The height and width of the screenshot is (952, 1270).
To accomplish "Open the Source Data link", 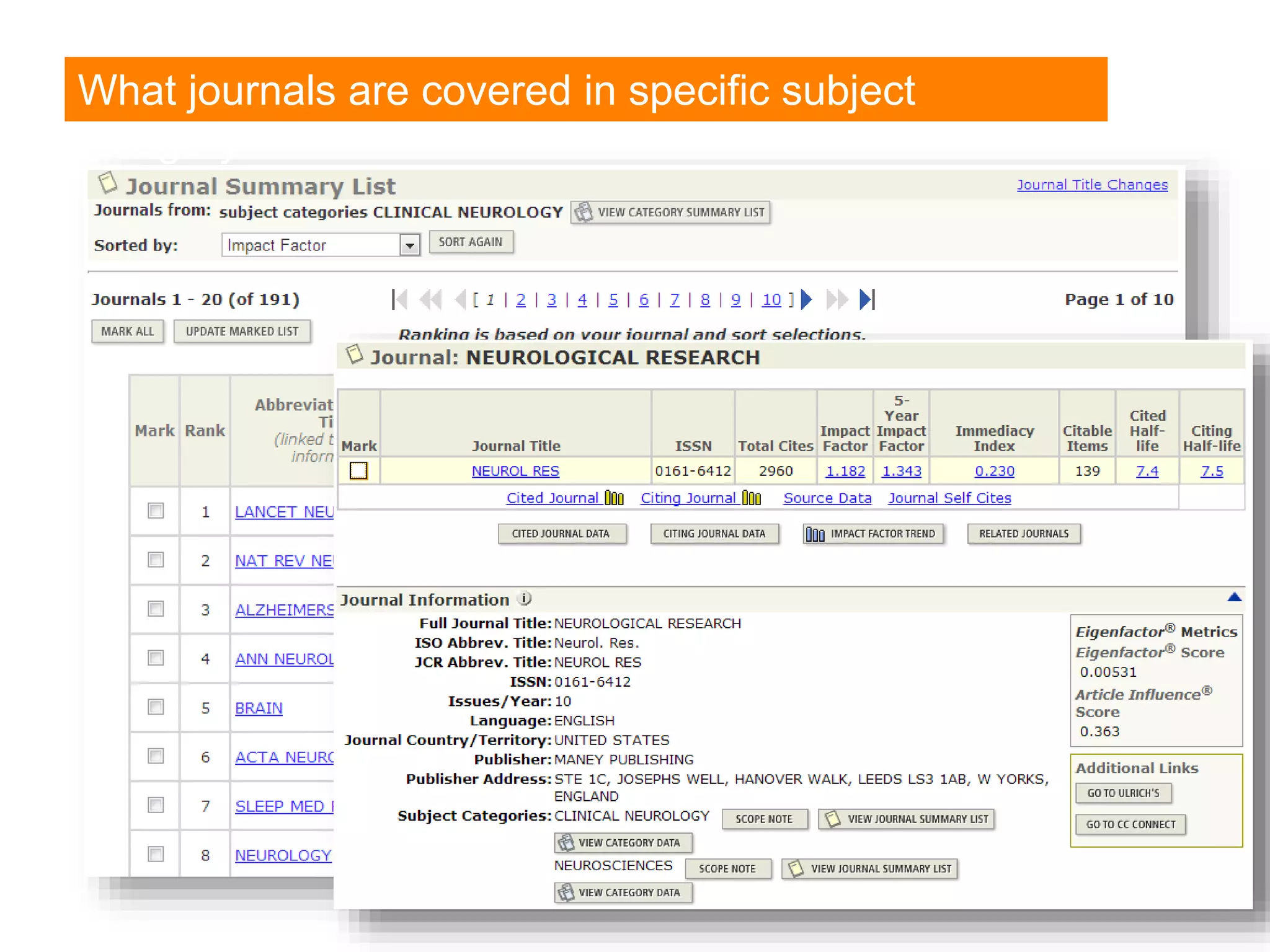I will [827, 498].
